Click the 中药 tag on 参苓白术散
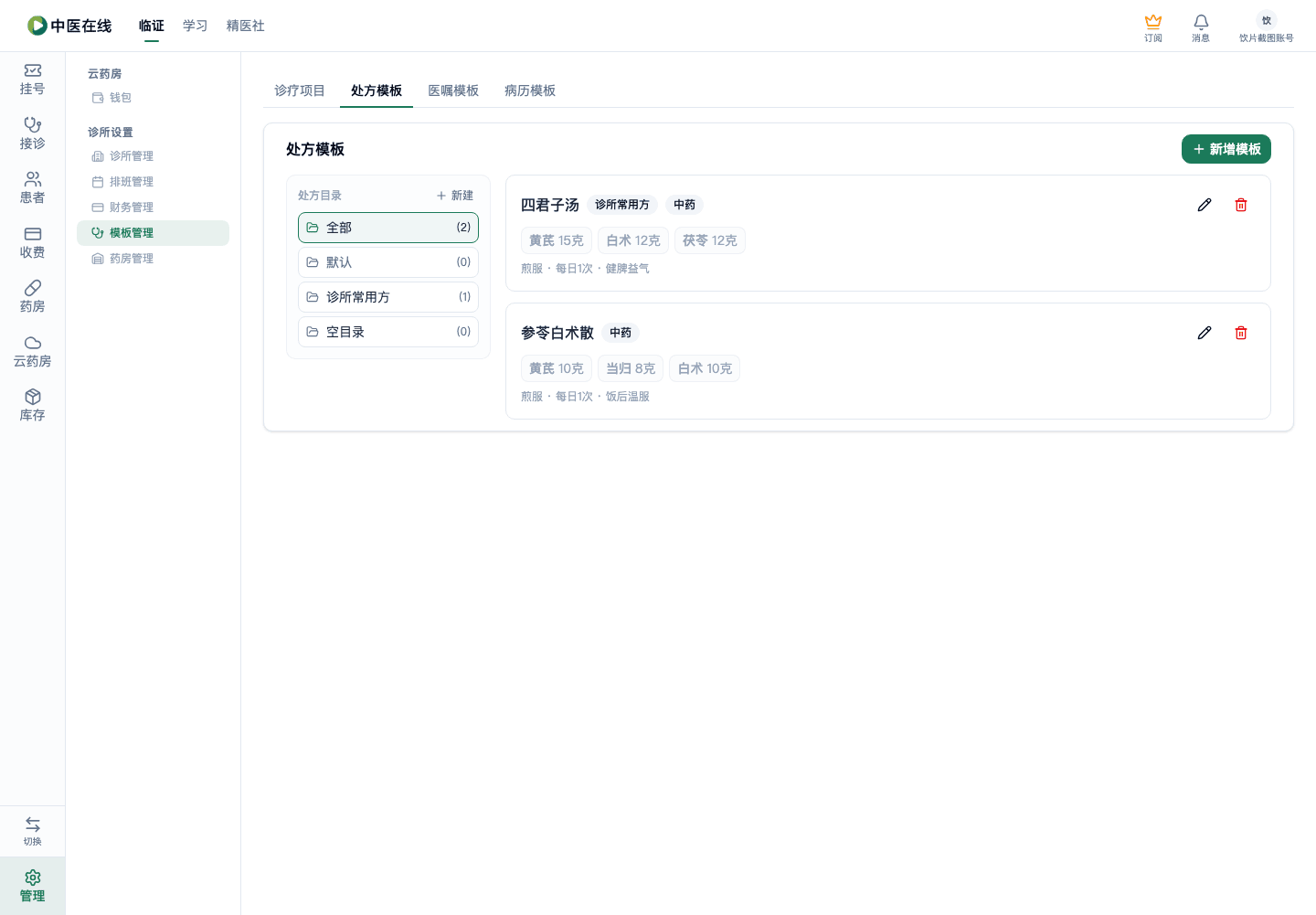Screen dimensions: 1316x915 (621, 333)
